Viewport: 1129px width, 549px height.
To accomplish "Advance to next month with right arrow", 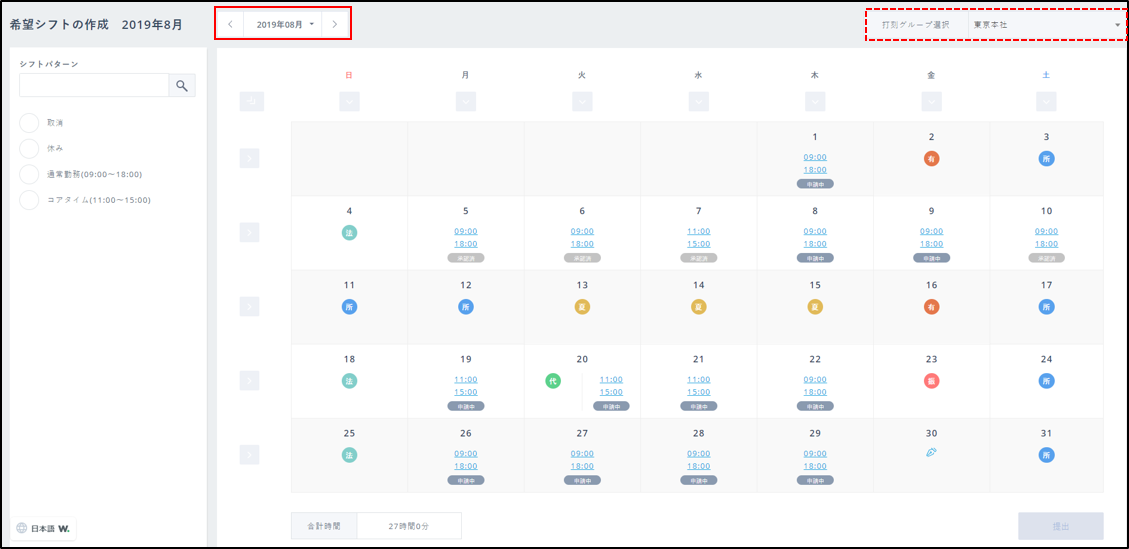I will coord(335,23).
